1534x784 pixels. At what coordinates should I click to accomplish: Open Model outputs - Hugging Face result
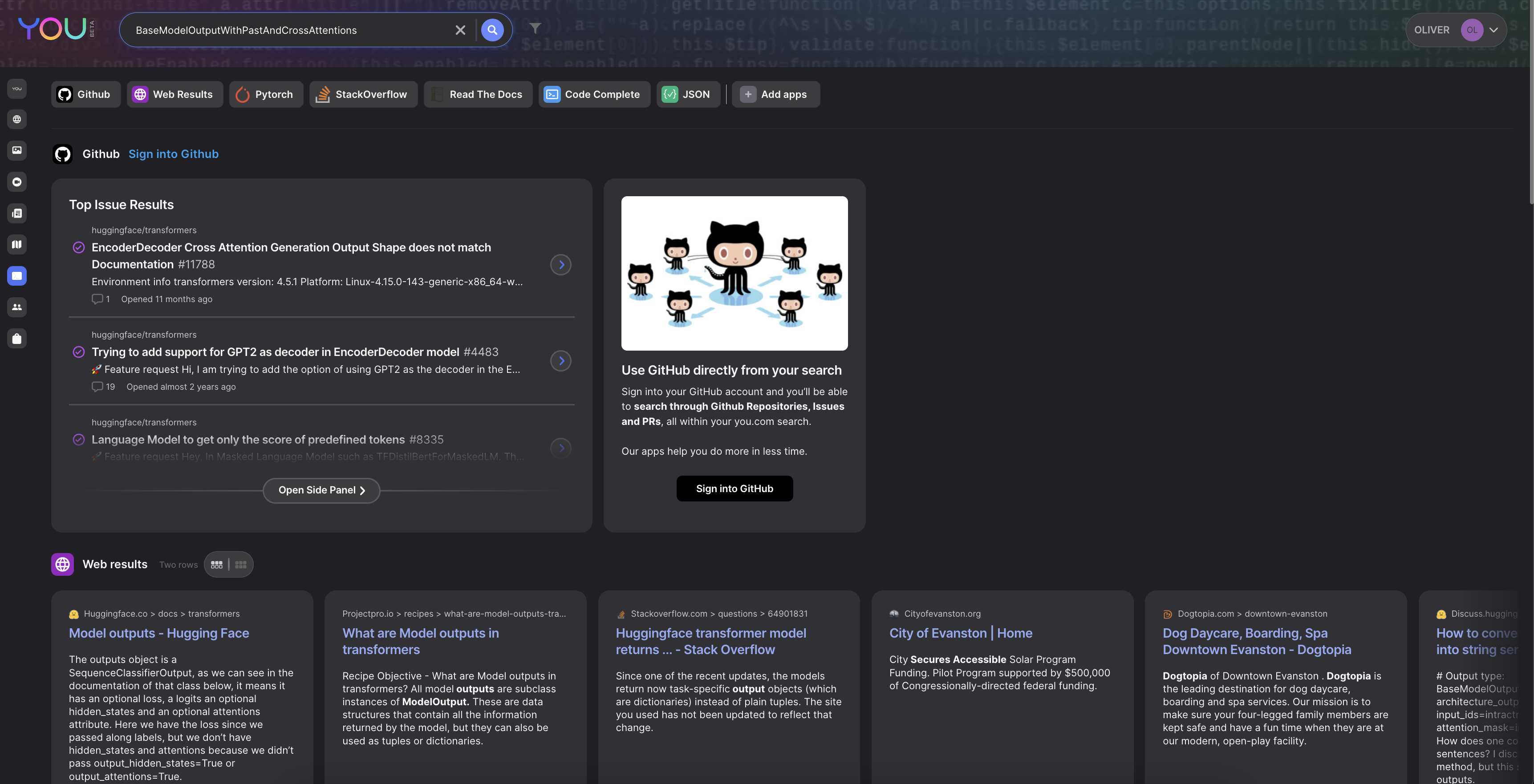click(159, 633)
